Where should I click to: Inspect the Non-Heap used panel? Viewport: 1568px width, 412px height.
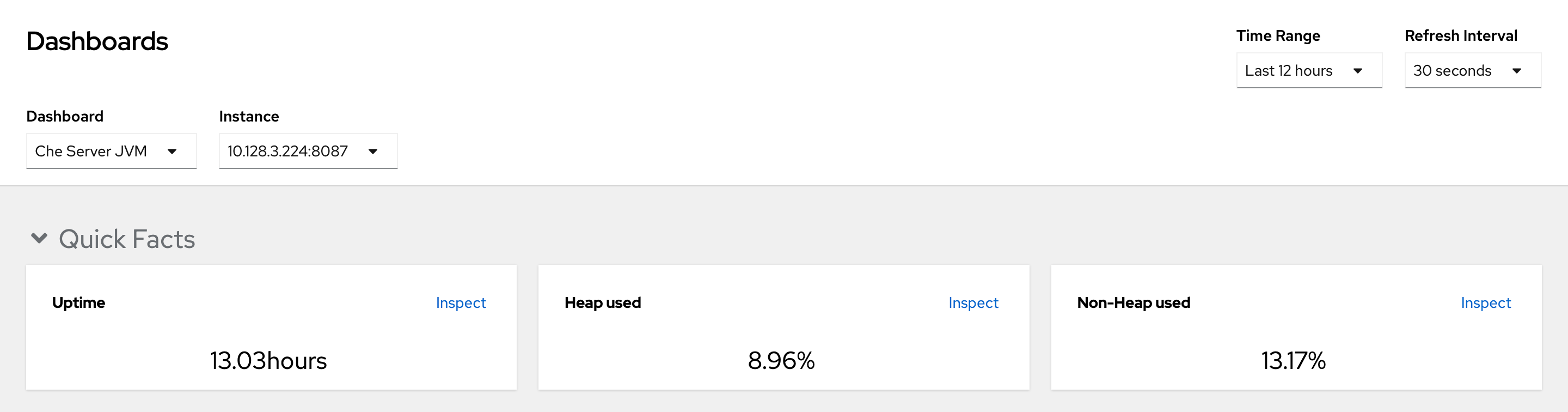coord(1485,303)
